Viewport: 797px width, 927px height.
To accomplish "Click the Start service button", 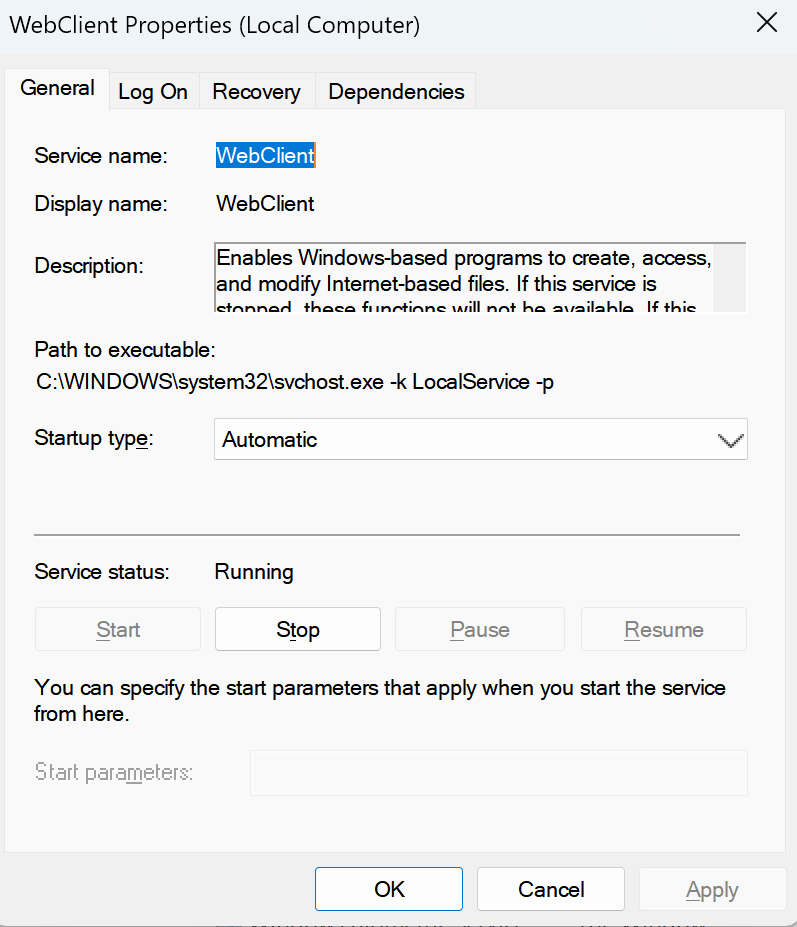I will coord(118,629).
